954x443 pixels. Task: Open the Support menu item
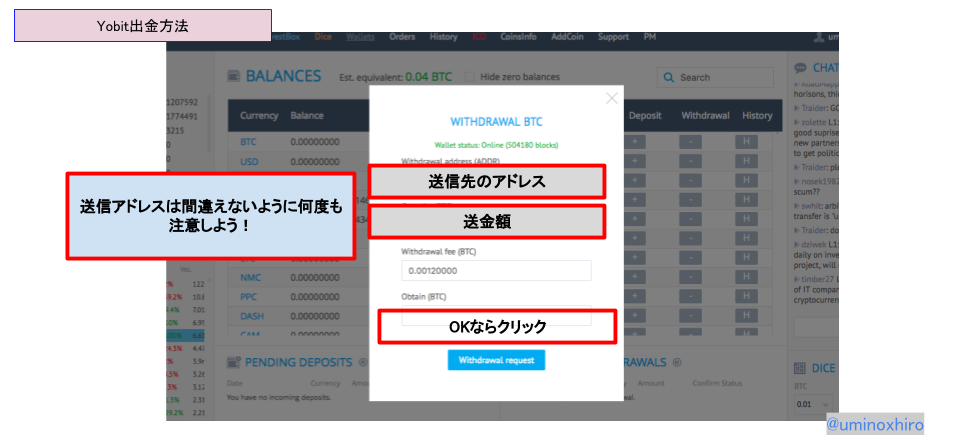point(613,37)
